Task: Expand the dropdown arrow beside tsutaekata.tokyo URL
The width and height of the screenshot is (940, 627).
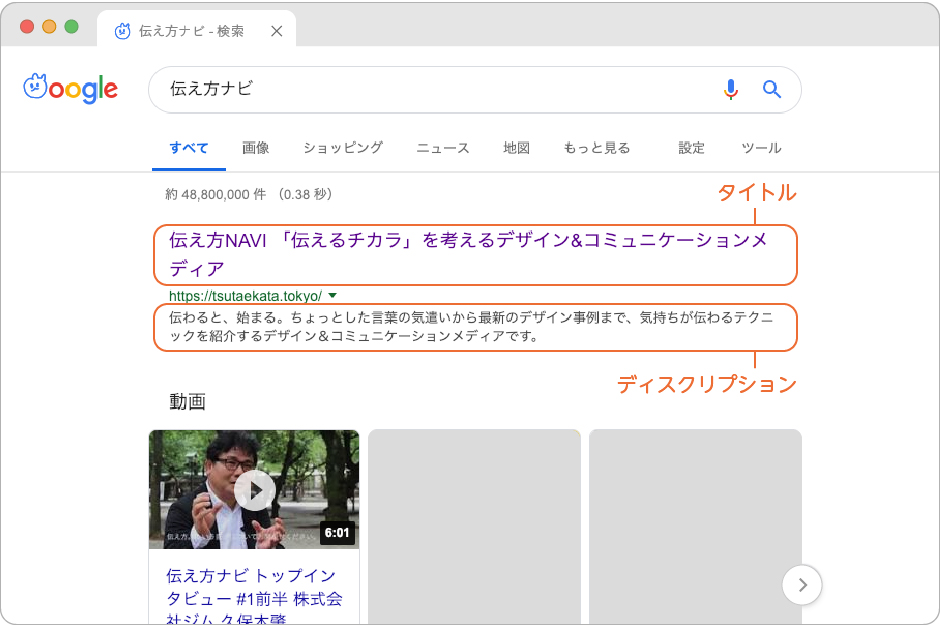Action: [333, 296]
